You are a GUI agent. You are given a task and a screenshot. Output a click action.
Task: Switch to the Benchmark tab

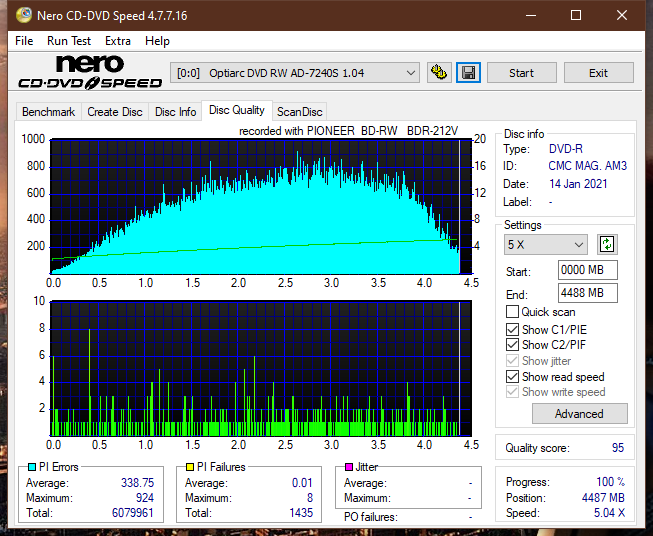[x=49, y=112]
